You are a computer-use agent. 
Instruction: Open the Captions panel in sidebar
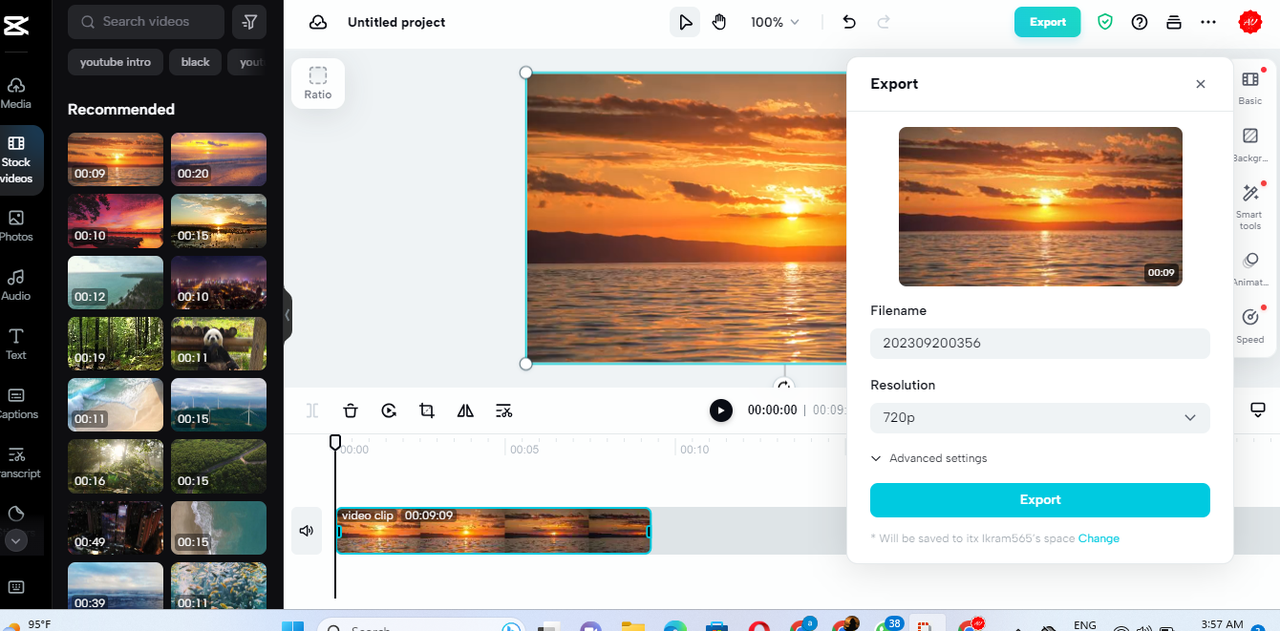tap(16, 403)
